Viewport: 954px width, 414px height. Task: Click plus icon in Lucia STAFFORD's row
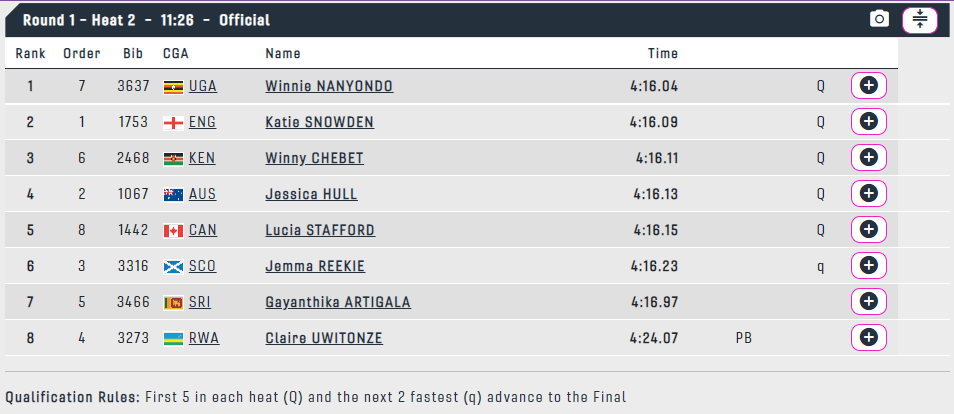point(868,230)
